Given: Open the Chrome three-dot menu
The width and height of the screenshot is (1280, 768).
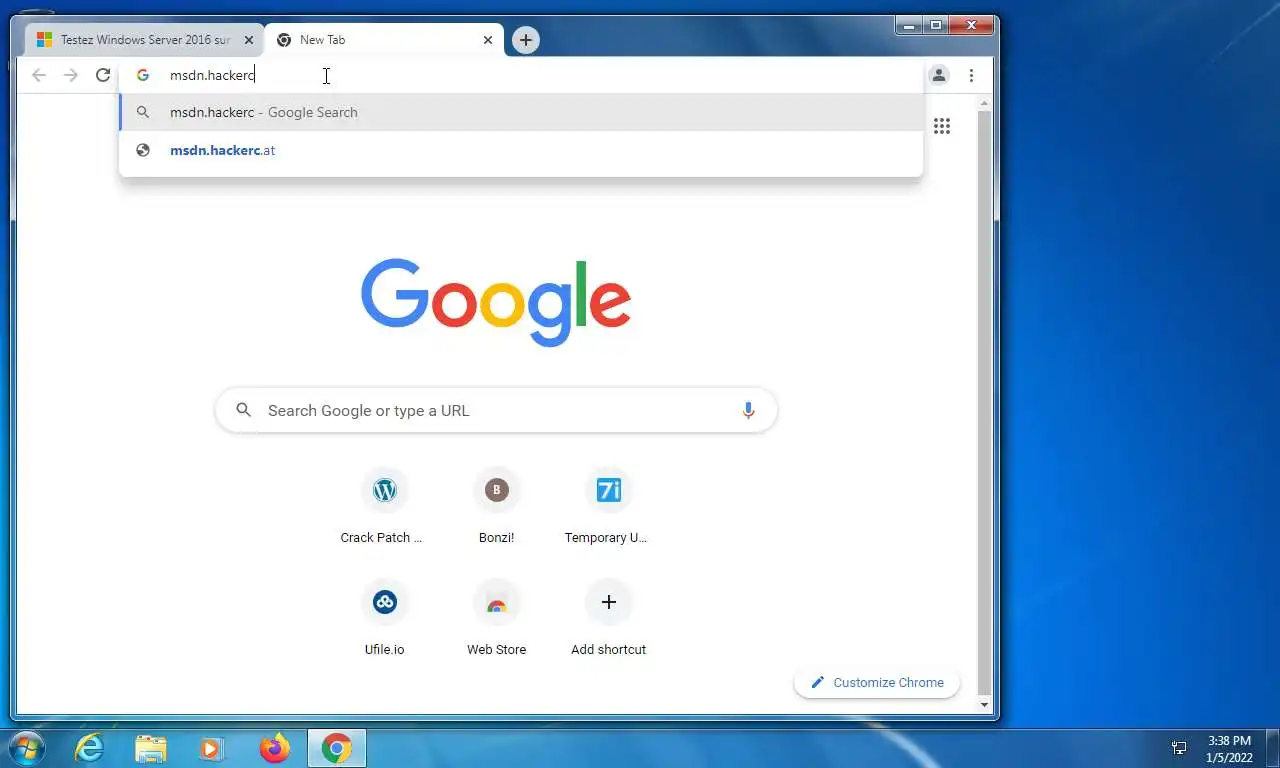Looking at the screenshot, I should [971, 75].
